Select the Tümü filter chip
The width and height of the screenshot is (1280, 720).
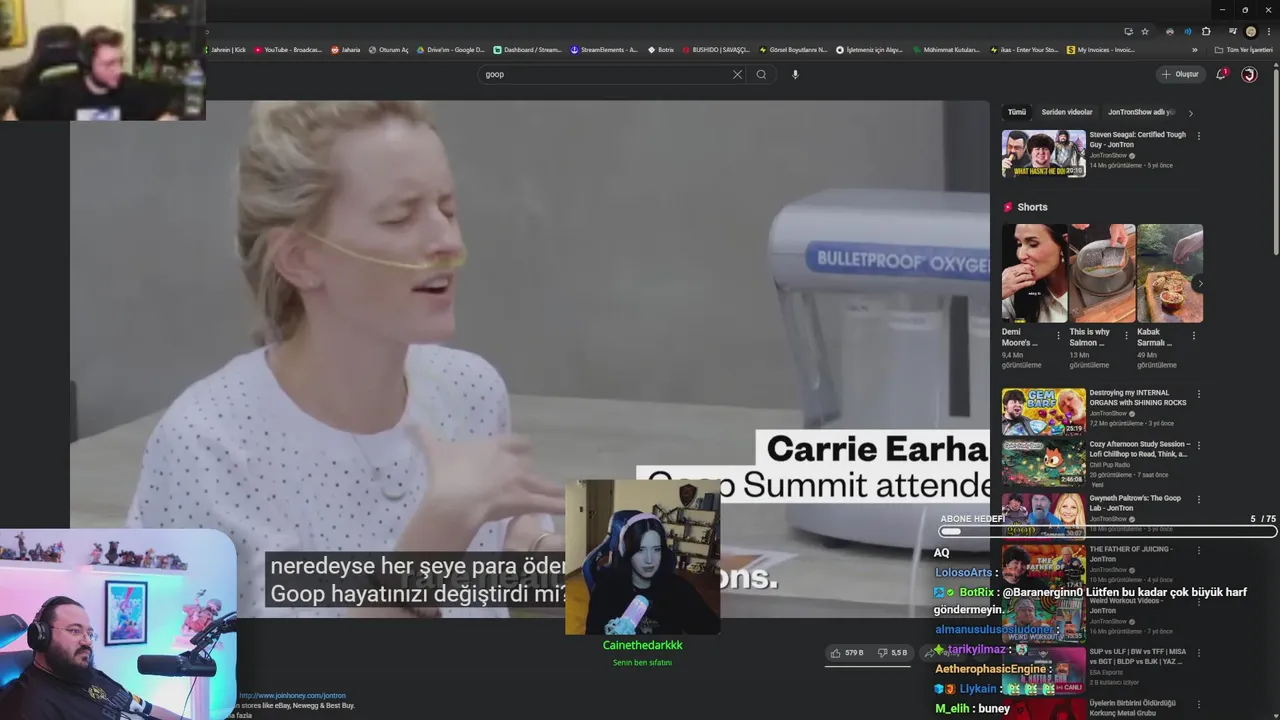(x=1017, y=112)
